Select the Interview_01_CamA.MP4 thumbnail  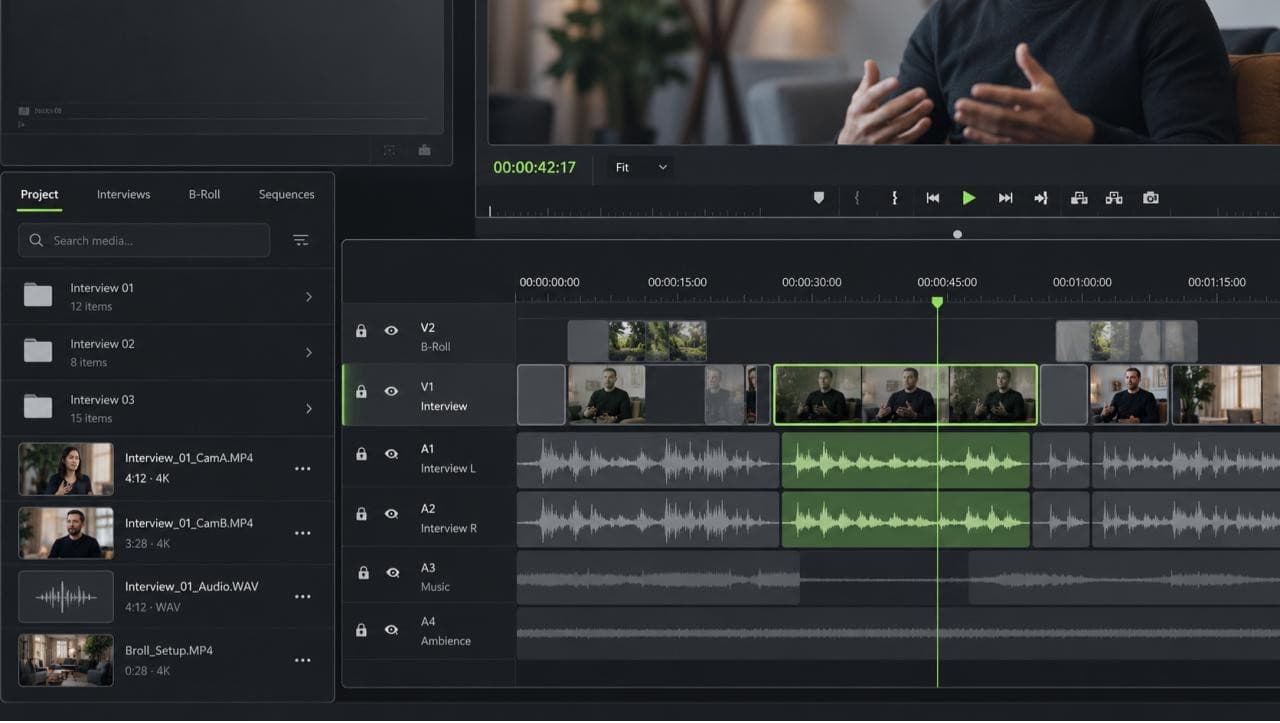(66, 469)
